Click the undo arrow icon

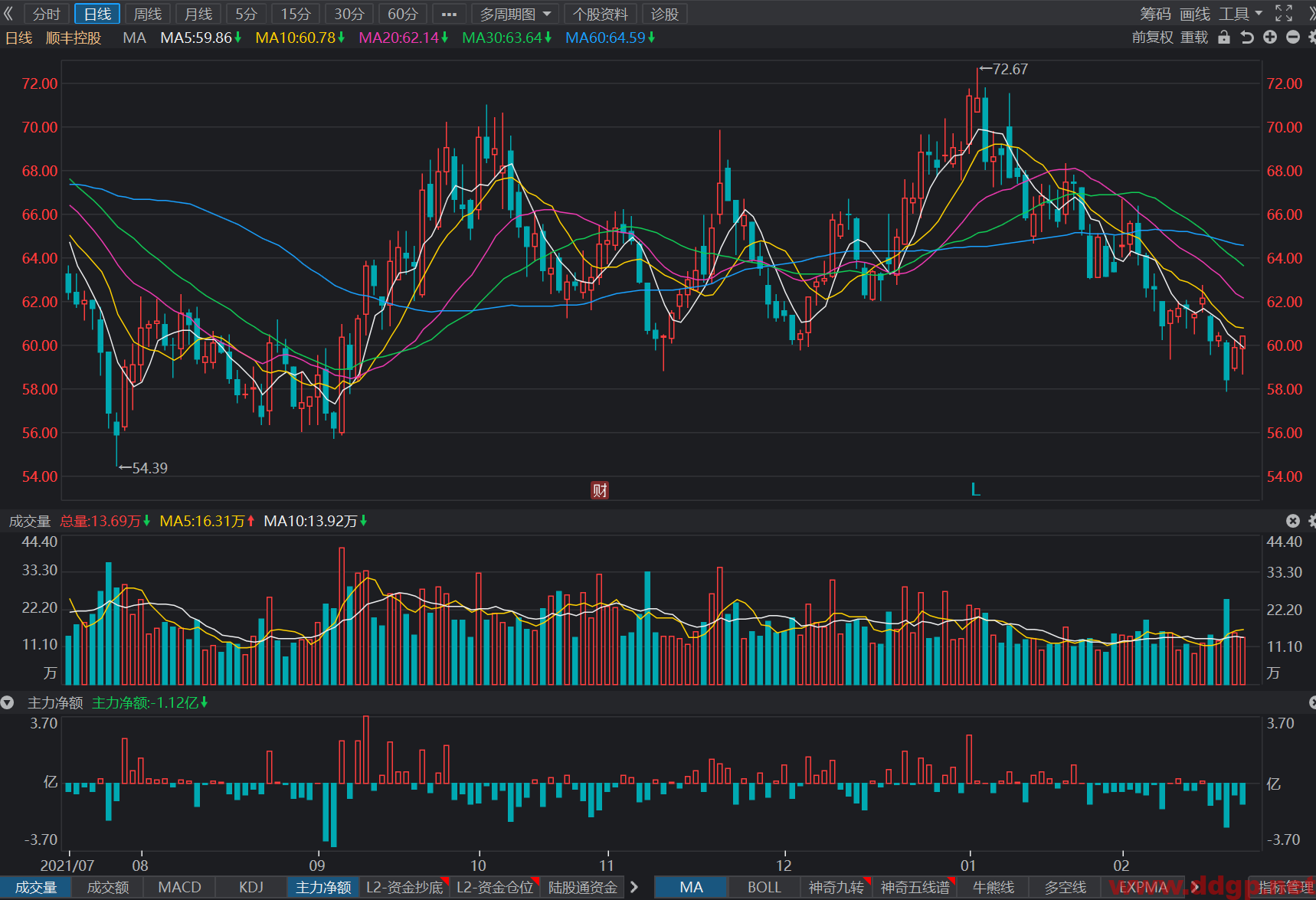tap(1247, 37)
